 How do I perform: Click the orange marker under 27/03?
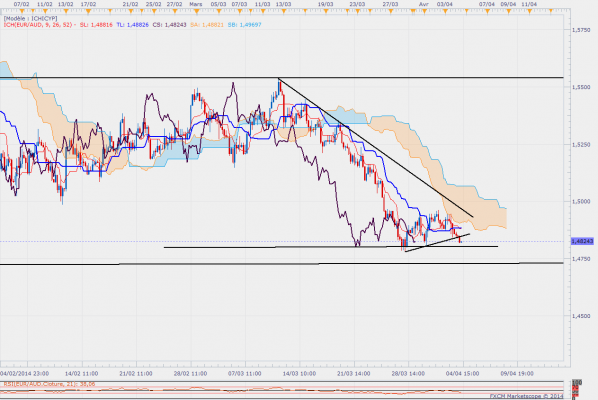pos(391,12)
